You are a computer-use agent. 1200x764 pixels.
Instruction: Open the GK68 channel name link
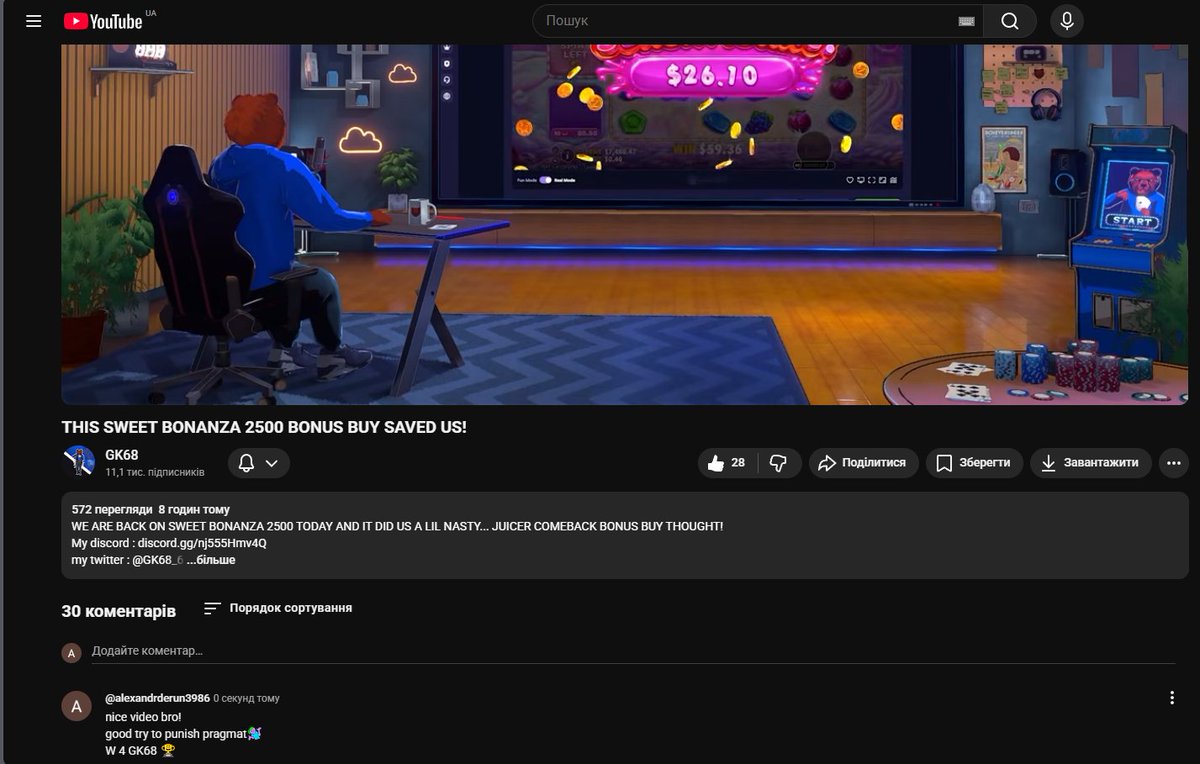[x=122, y=455]
